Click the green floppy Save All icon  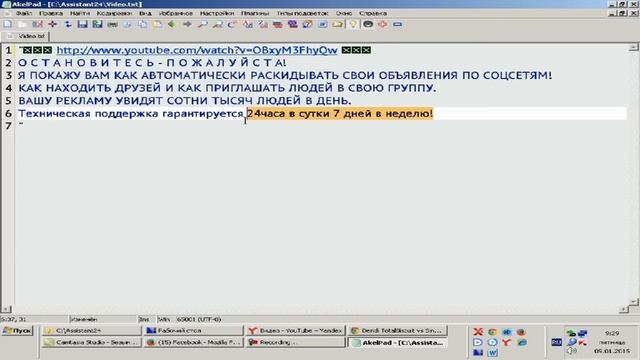point(98,24)
